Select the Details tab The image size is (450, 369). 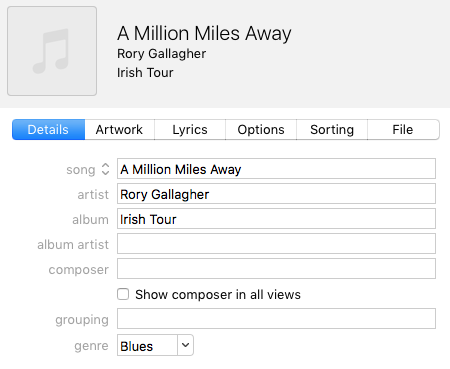pos(48,130)
